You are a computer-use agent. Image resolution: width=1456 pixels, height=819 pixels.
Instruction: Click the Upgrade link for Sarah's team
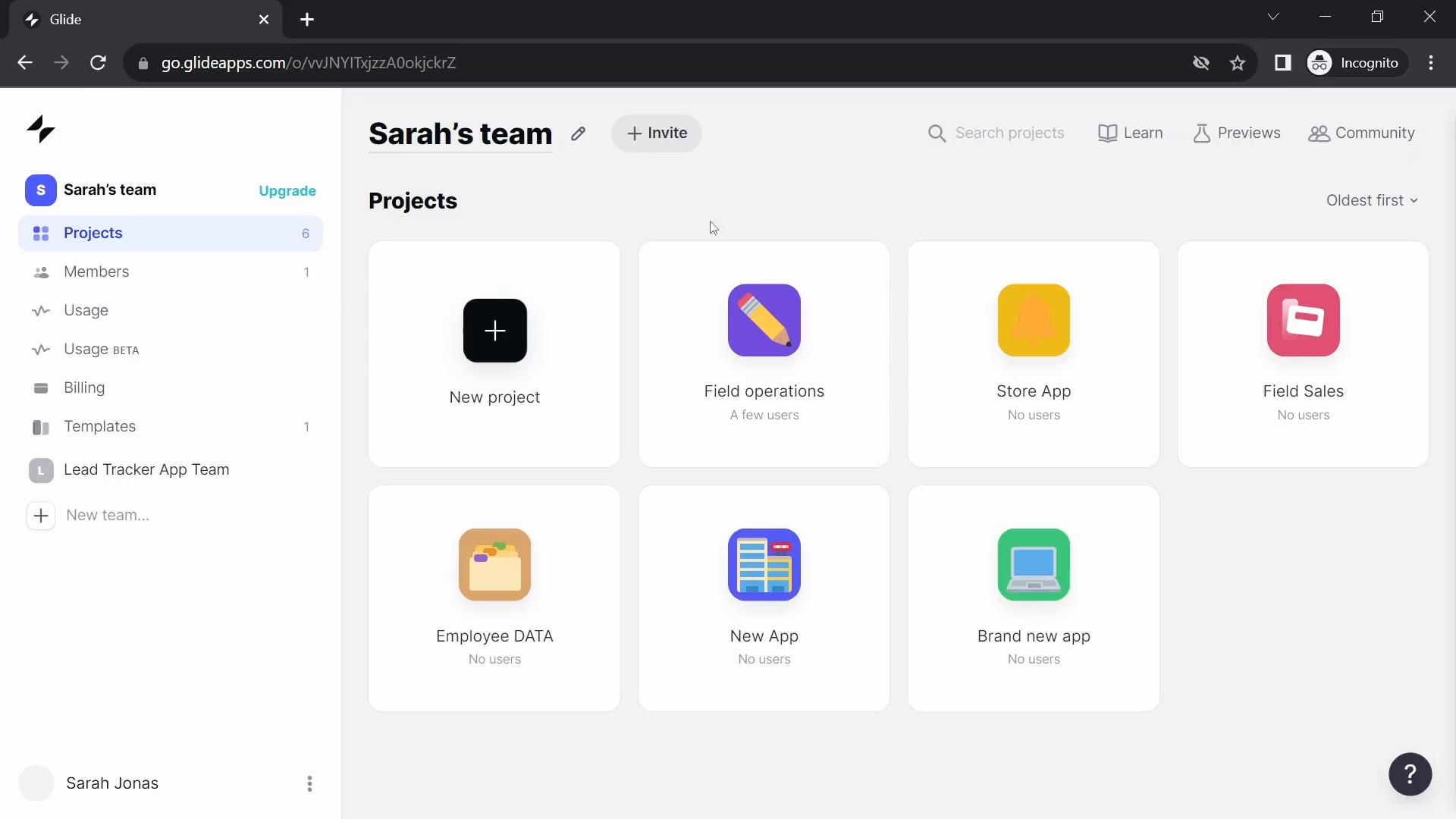(x=288, y=190)
